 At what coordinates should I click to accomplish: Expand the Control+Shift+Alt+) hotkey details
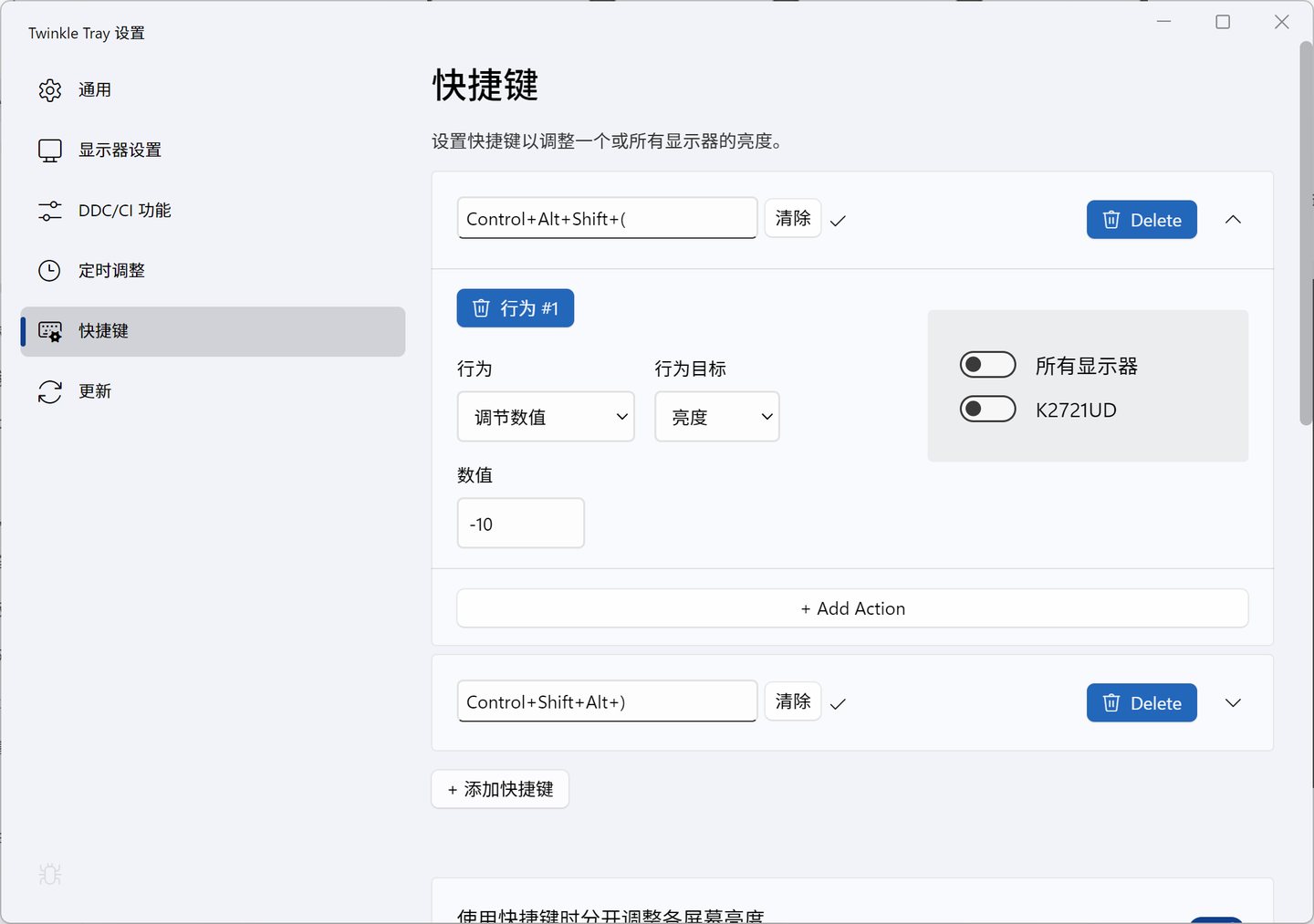[1233, 702]
